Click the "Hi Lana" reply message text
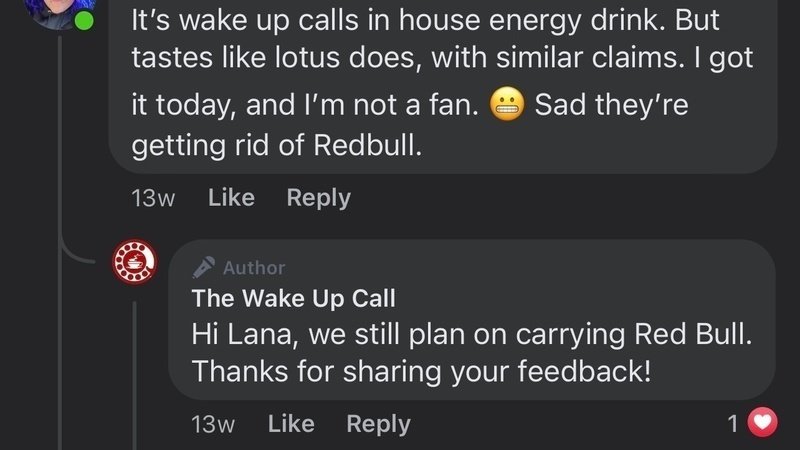 tap(469, 334)
